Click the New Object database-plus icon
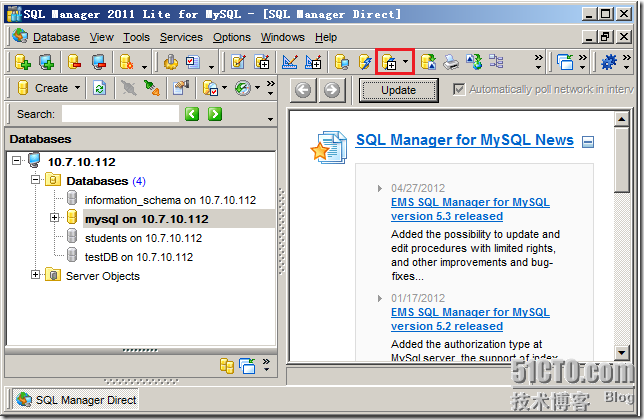Image resolution: width=644 pixels, height=420 pixels. (x=389, y=62)
